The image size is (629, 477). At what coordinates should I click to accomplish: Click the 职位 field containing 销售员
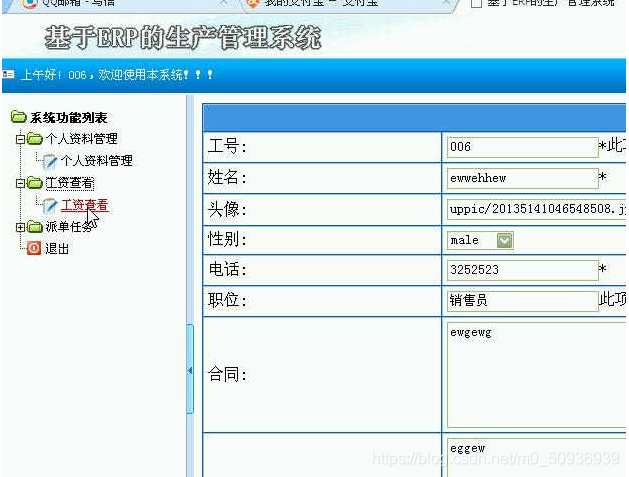click(522, 300)
